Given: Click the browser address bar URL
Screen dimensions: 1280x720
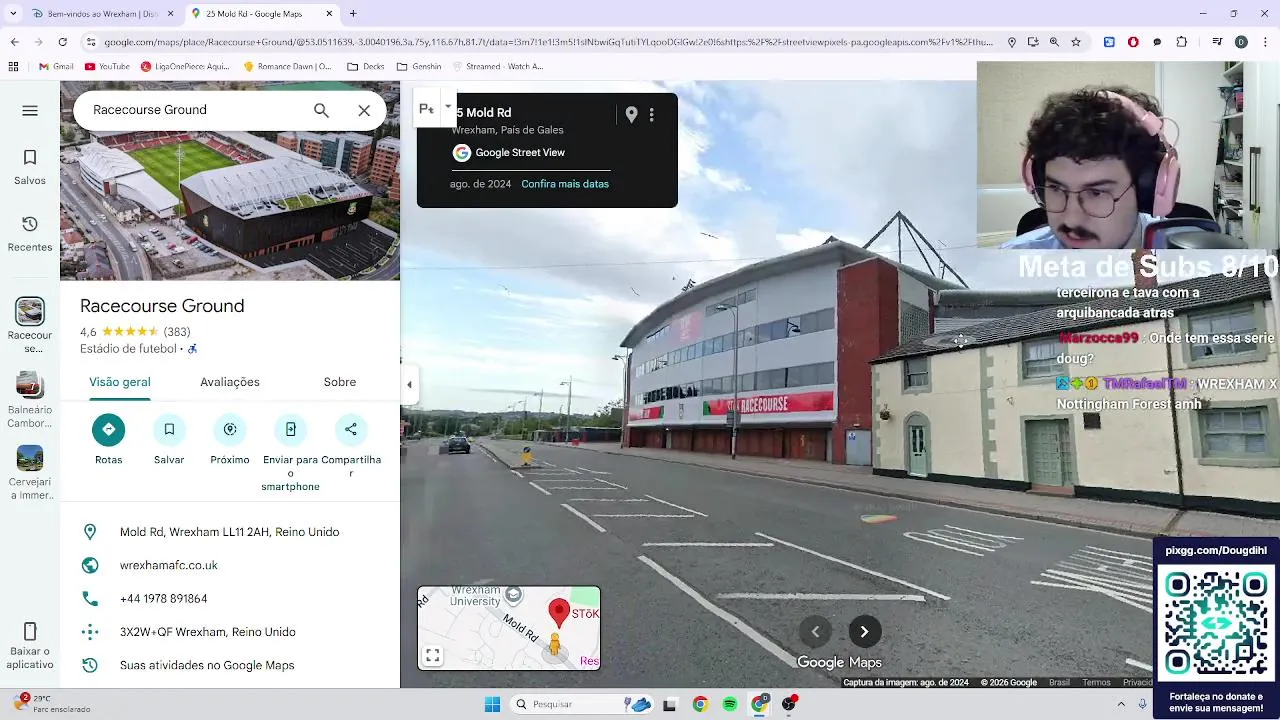Looking at the screenshot, I should click(549, 42).
